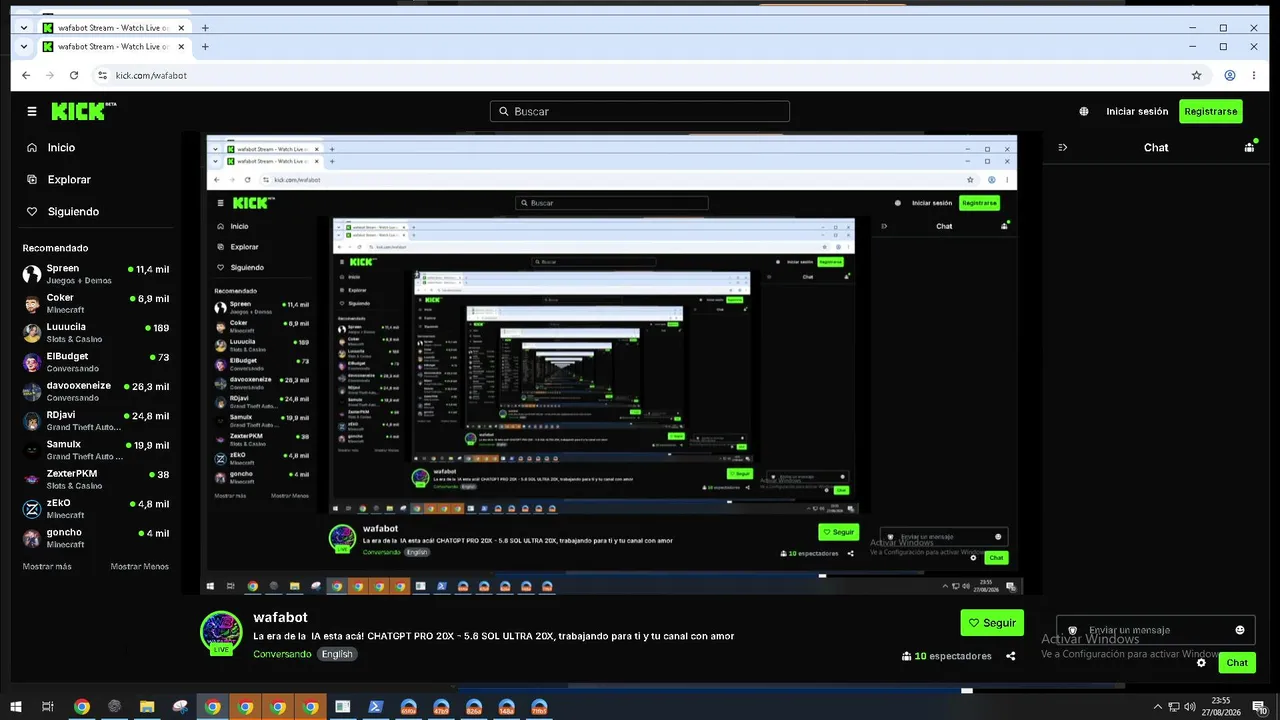Click the main Iniciar sesión link
Image resolution: width=1280 pixels, height=720 pixels.
point(1137,111)
